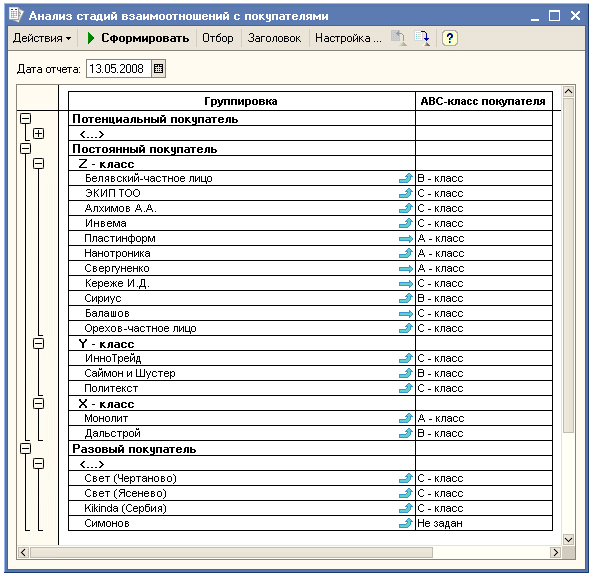
Task: Expand the <...> subgroup under Потенциальный покупатель
Action: click(39, 133)
